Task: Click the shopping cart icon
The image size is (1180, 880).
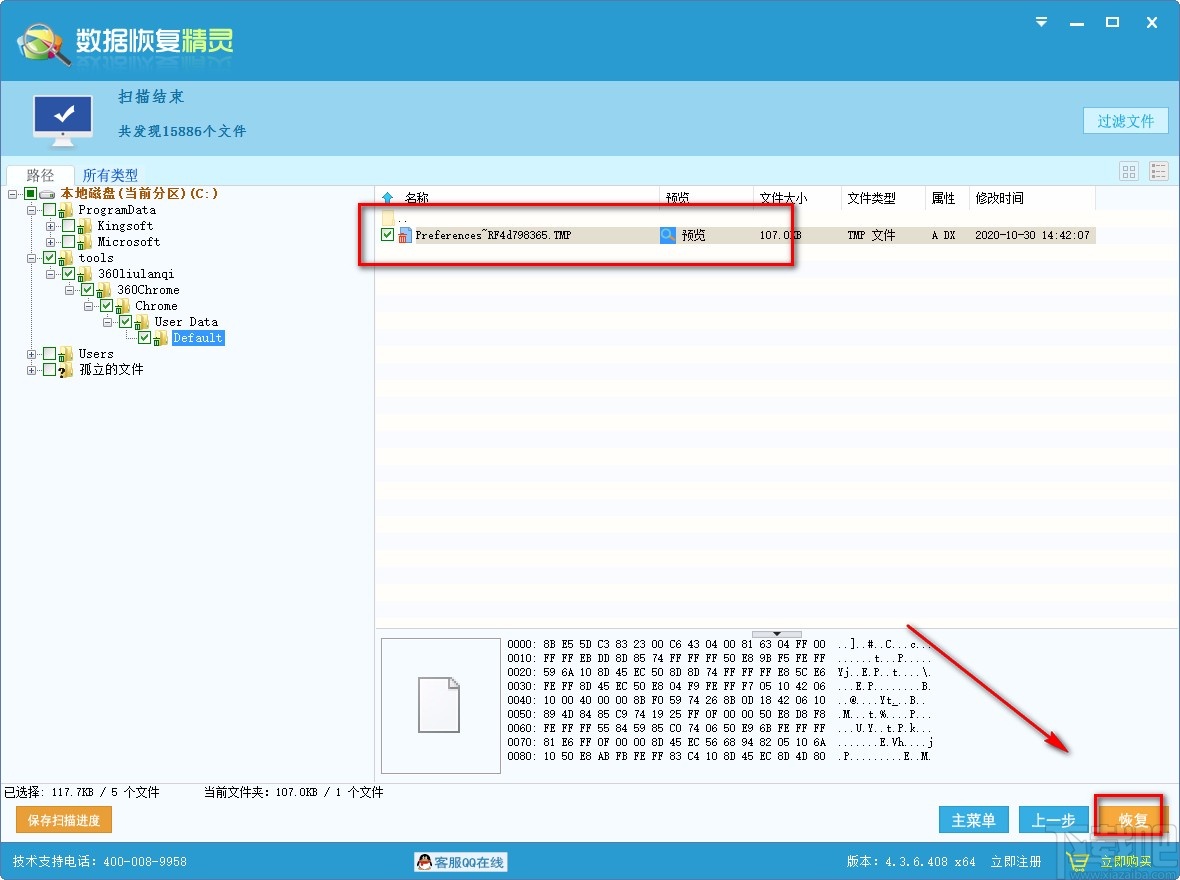Action: click(1078, 861)
